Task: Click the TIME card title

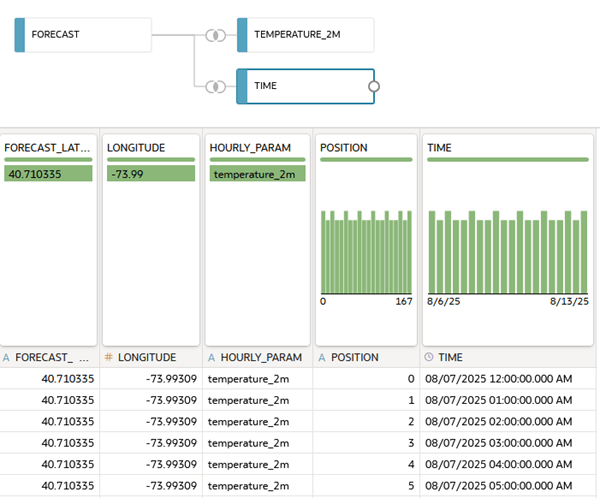Action: [439, 148]
